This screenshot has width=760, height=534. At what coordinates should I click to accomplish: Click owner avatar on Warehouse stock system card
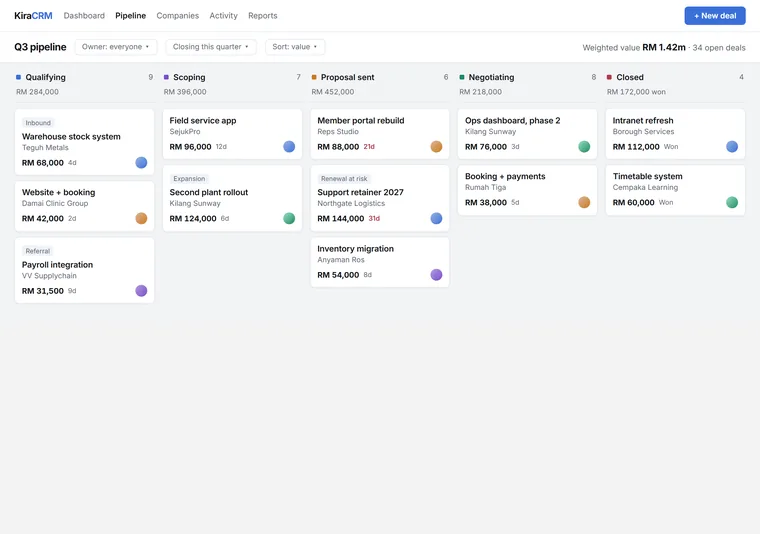pos(141,162)
